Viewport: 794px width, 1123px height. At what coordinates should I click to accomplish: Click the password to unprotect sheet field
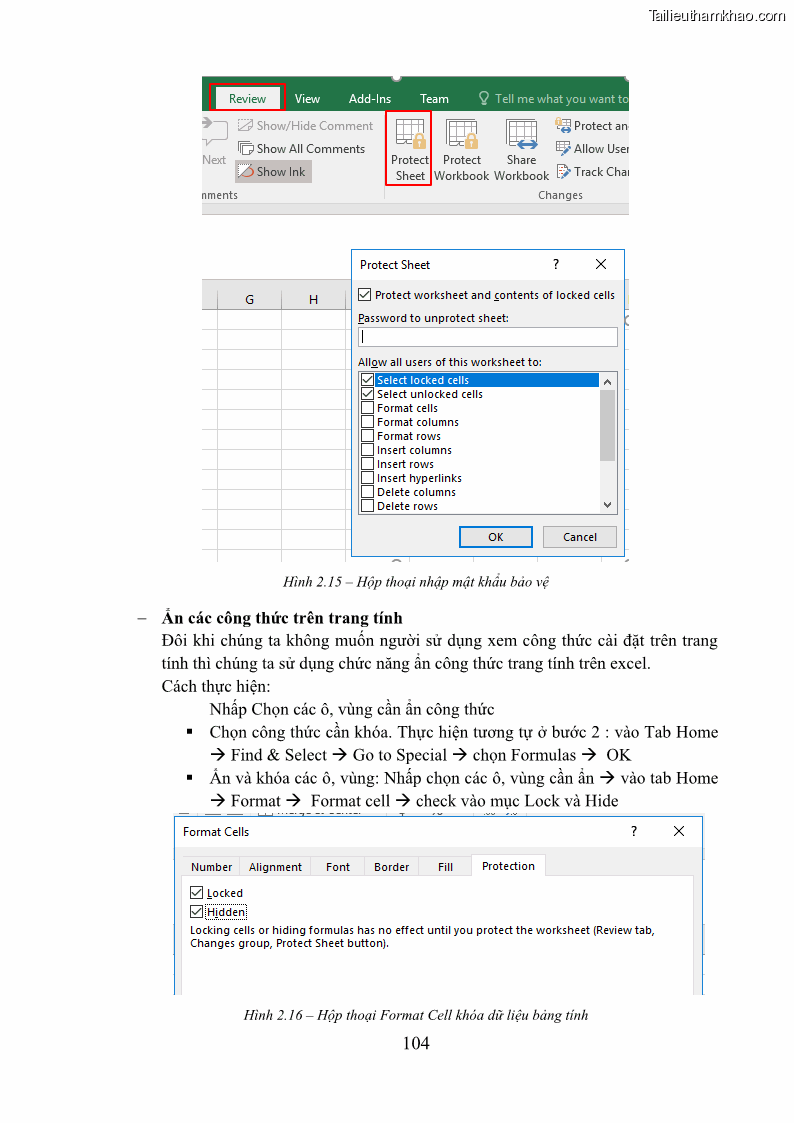pyautogui.click(x=488, y=337)
